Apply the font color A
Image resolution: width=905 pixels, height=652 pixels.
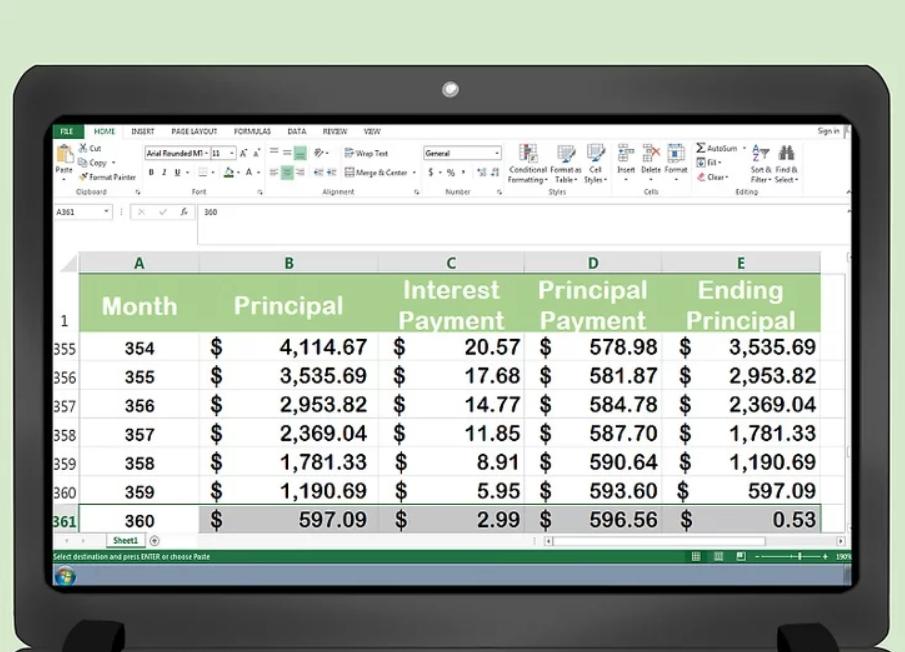click(x=249, y=172)
